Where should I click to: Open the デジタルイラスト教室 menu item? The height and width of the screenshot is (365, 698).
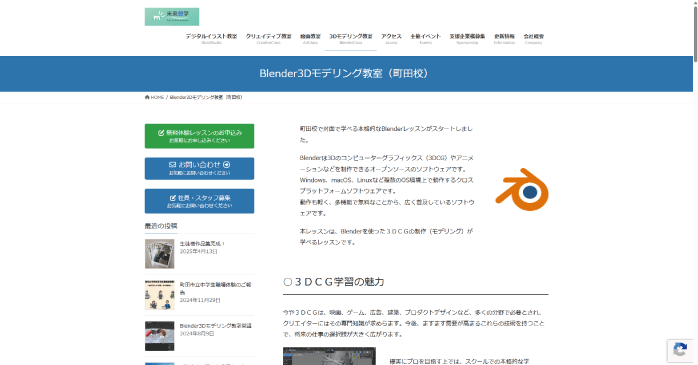[x=211, y=39]
